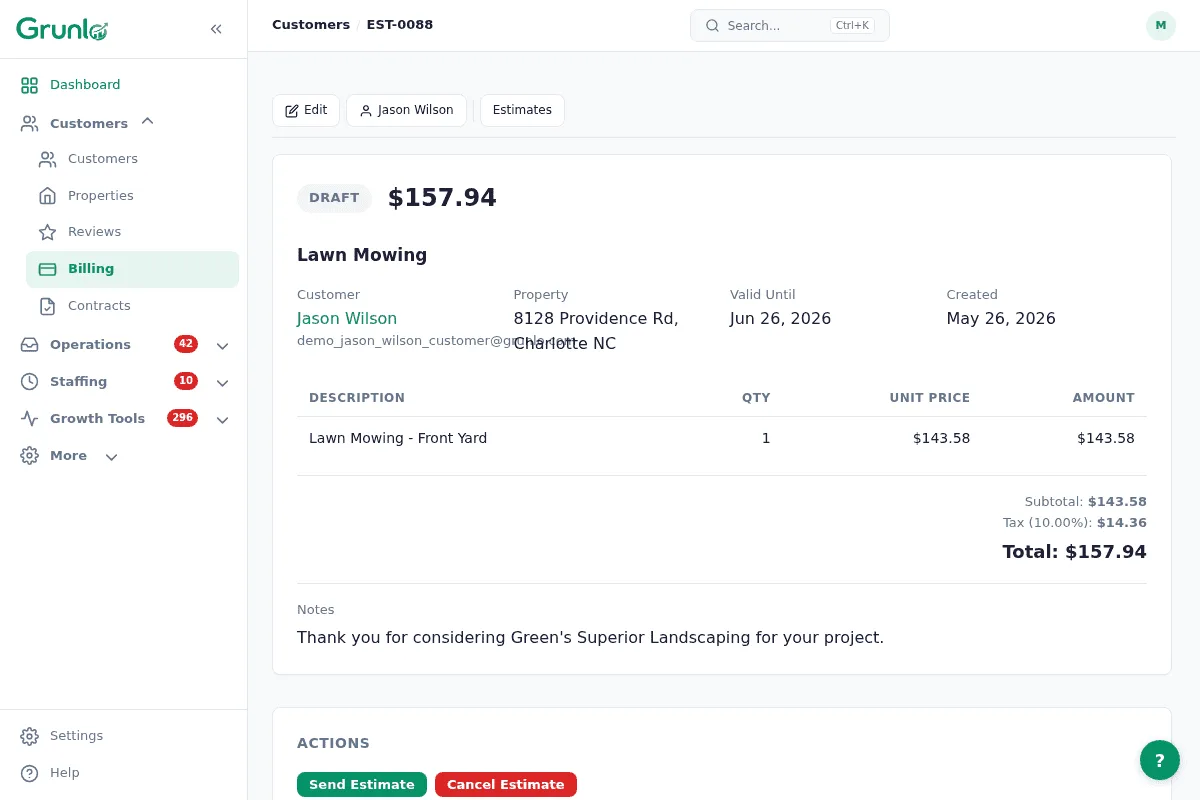
Task: Click the Contracts document check icon
Action: (x=47, y=306)
